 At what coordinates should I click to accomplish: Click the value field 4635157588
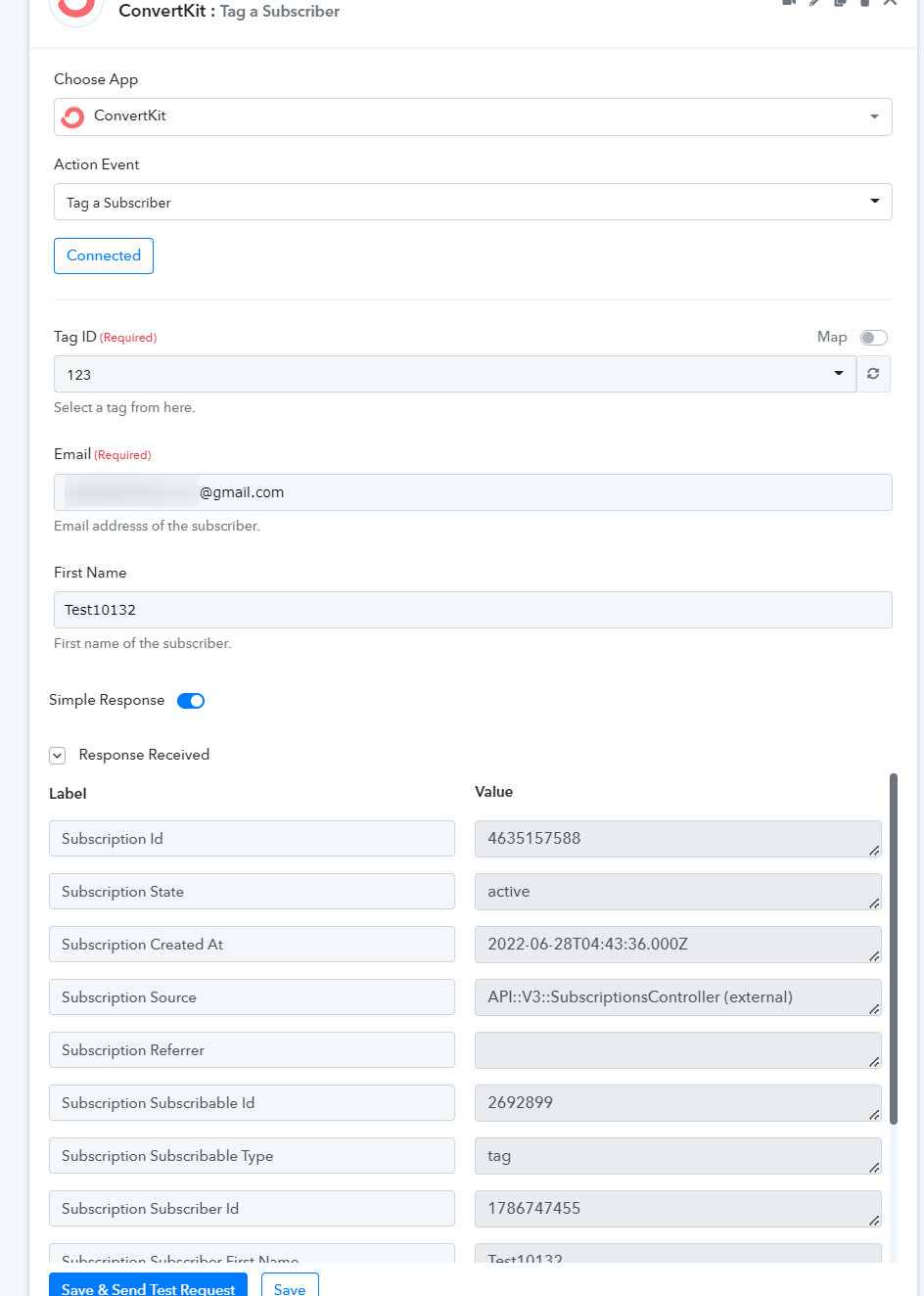pos(677,839)
